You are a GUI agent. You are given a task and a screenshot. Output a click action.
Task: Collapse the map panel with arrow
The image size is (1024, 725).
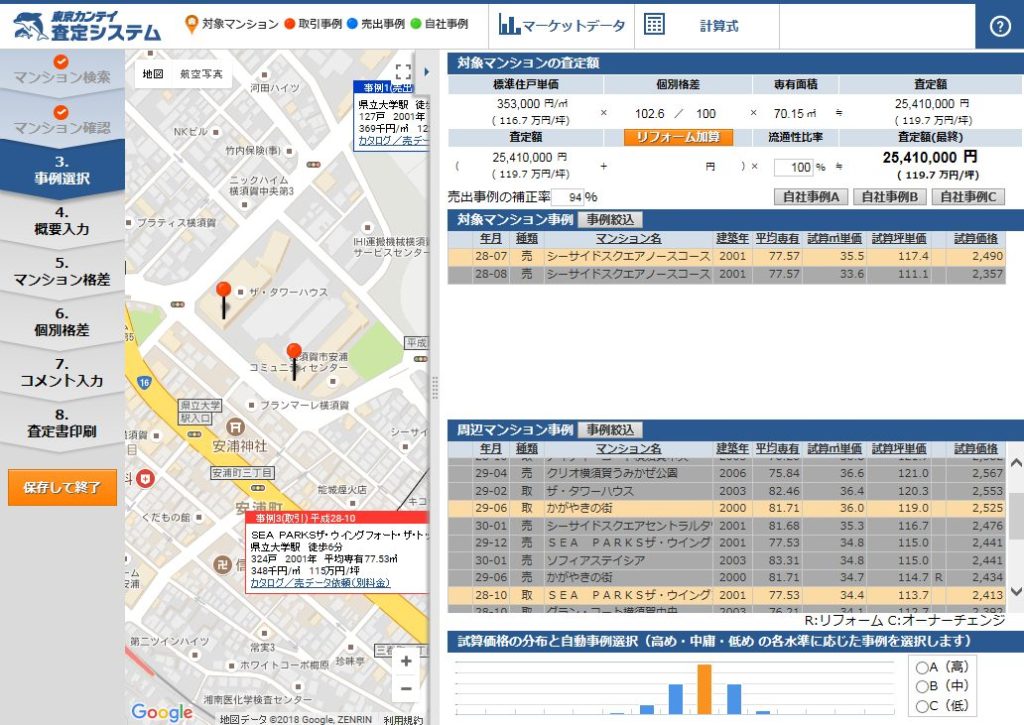click(428, 72)
